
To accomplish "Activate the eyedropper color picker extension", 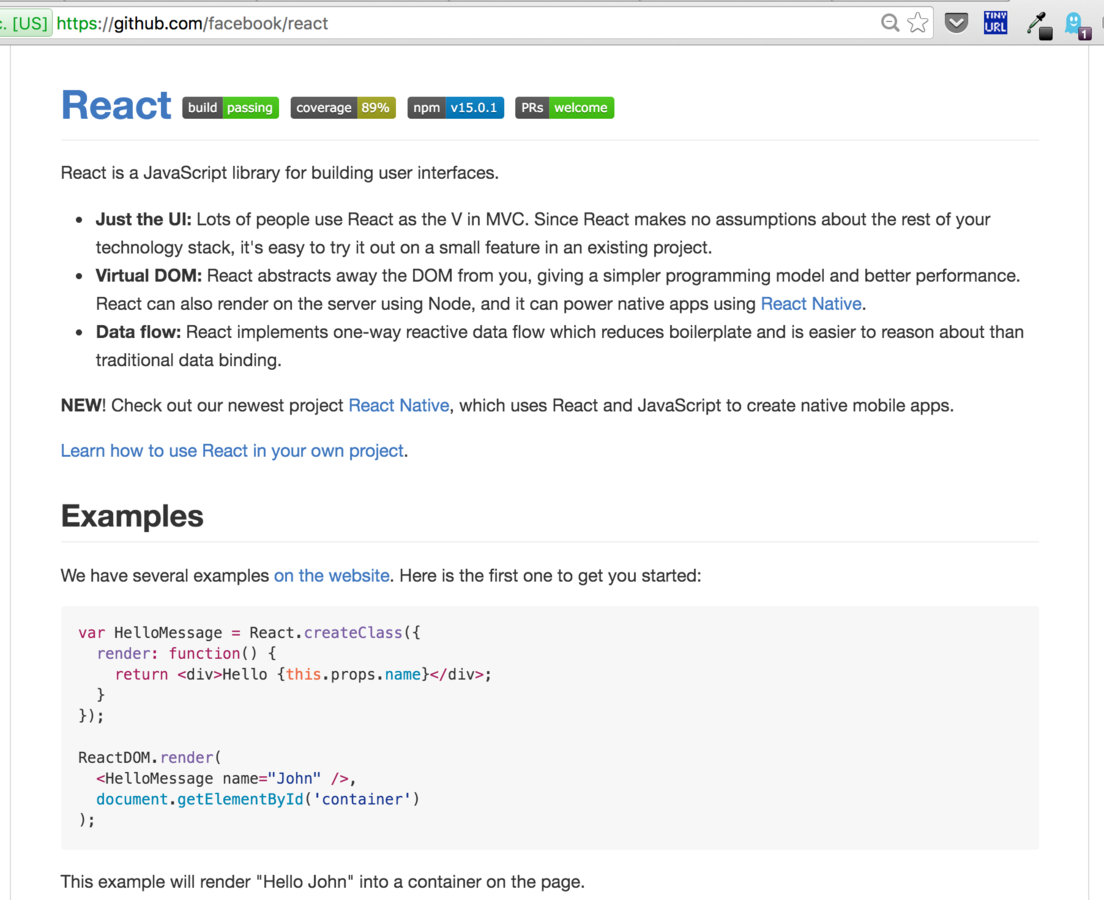I will [x=1039, y=25].
